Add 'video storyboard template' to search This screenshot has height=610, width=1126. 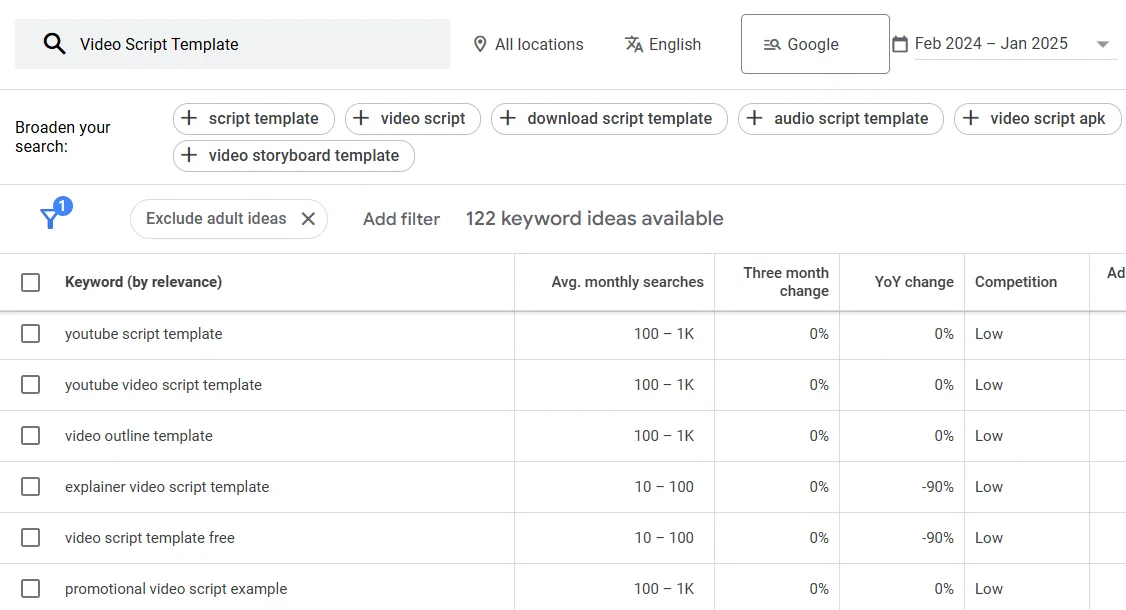(293, 156)
